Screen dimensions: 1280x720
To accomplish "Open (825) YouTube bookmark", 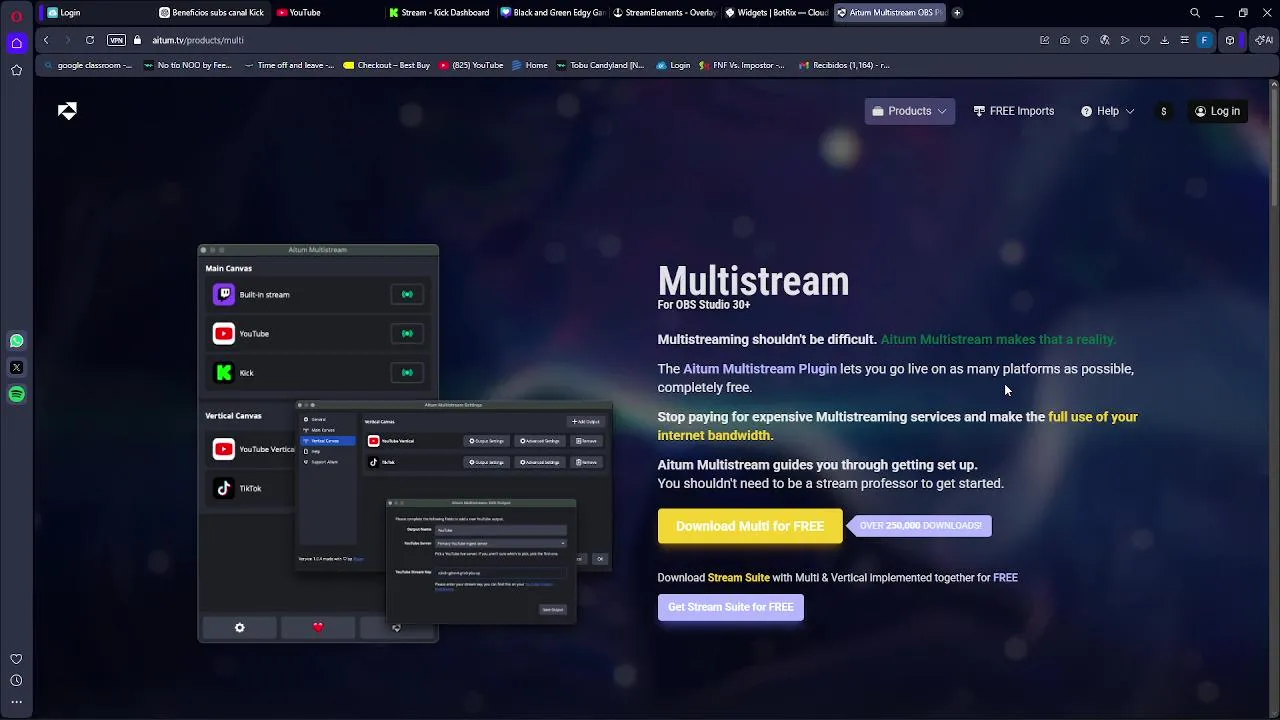I will (x=471, y=65).
